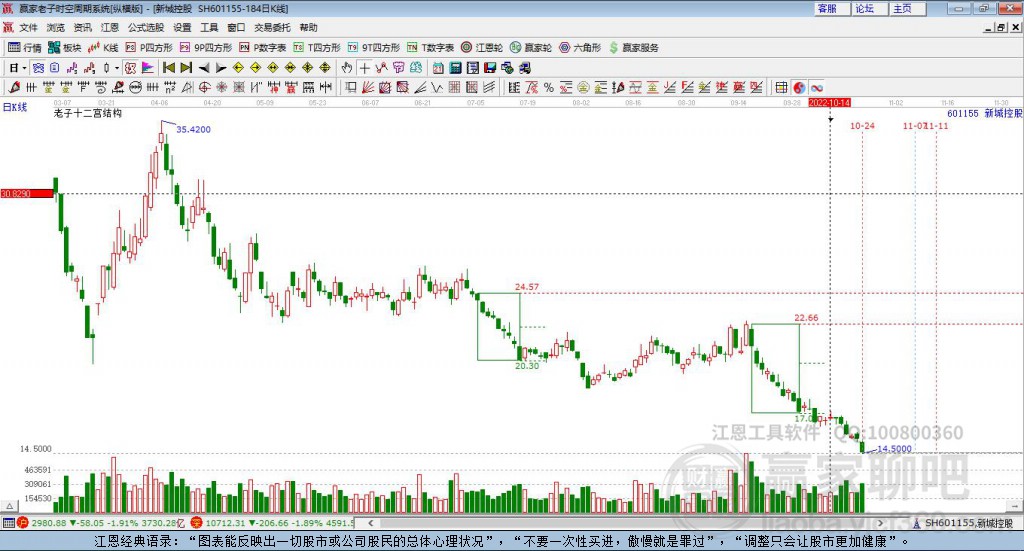Screen dimensions: 1024x551
Task: Jump to first bar icon
Action: pyautogui.click(x=168, y=68)
